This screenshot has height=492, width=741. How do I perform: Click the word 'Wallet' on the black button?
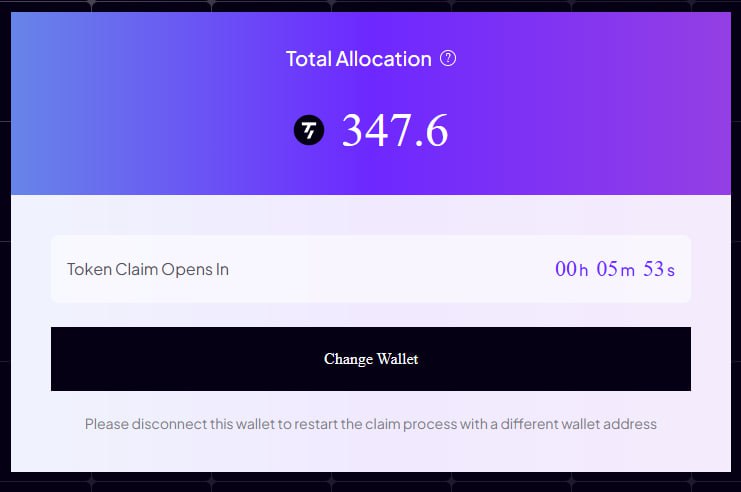pyautogui.click(x=397, y=359)
